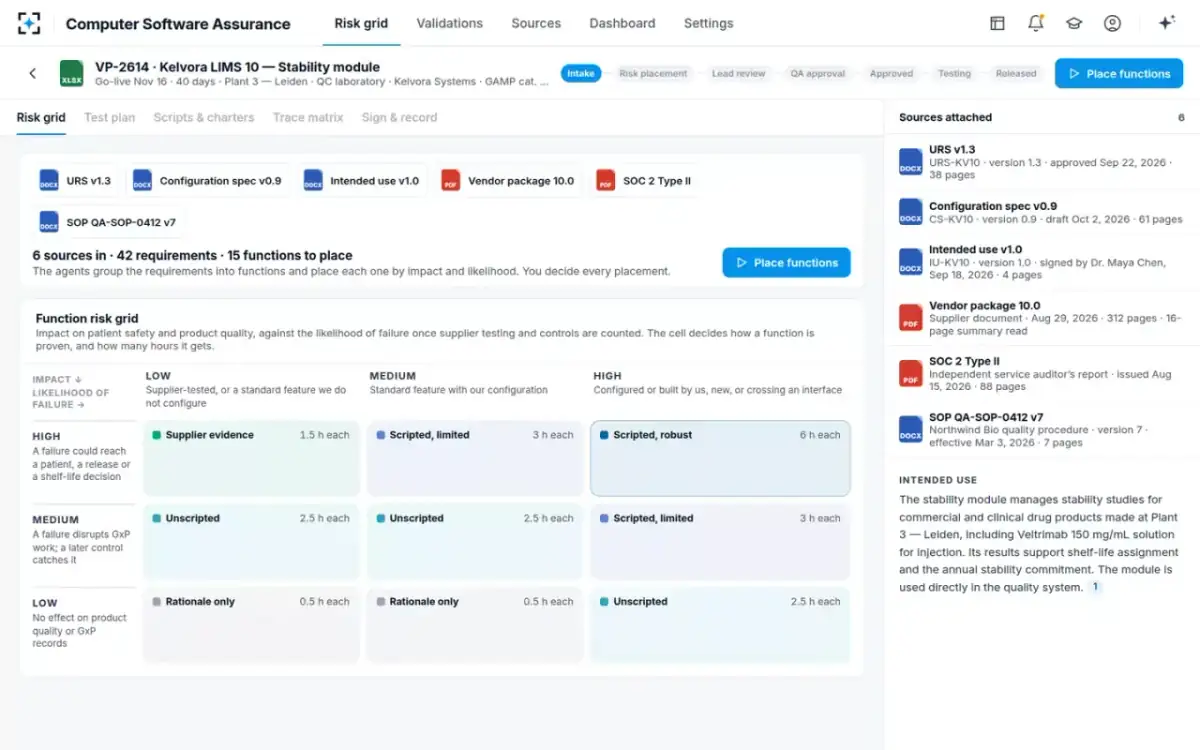Click VP-2614 Kelvora LIMS 10 title
The height and width of the screenshot is (750, 1200).
point(238,66)
